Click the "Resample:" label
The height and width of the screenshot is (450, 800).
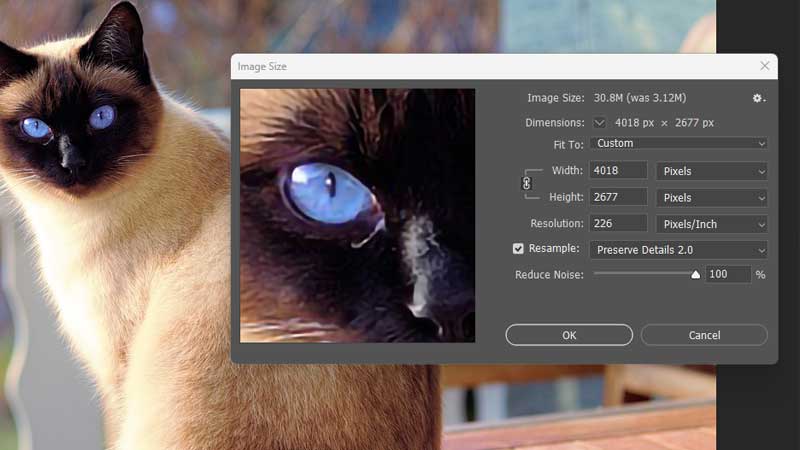[554, 248]
